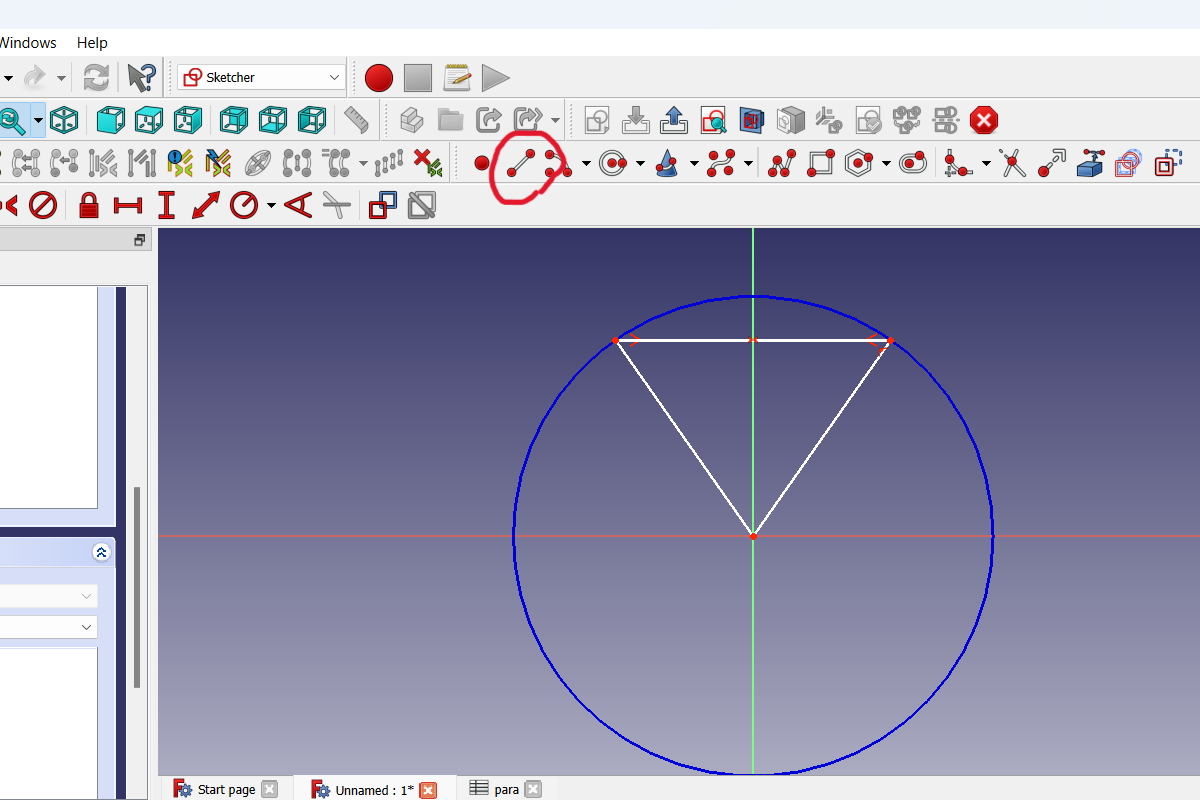
Task: Expand the conic tools dropdown arrow
Action: coord(694,164)
